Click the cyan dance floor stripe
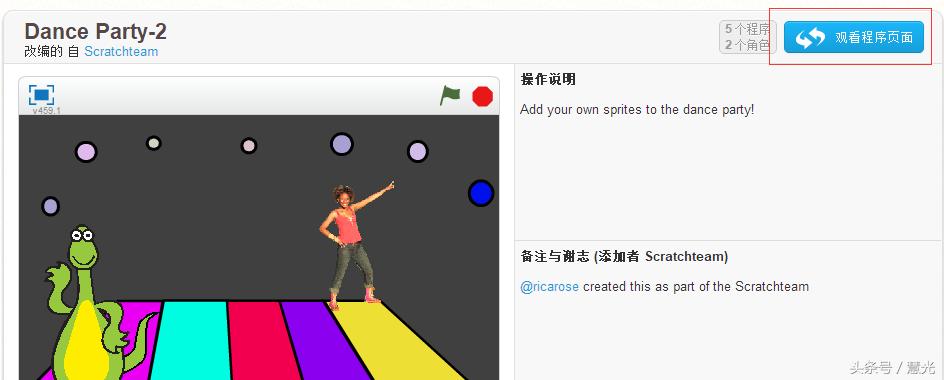The height and width of the screenshot is (380, 944). [190, 340]
